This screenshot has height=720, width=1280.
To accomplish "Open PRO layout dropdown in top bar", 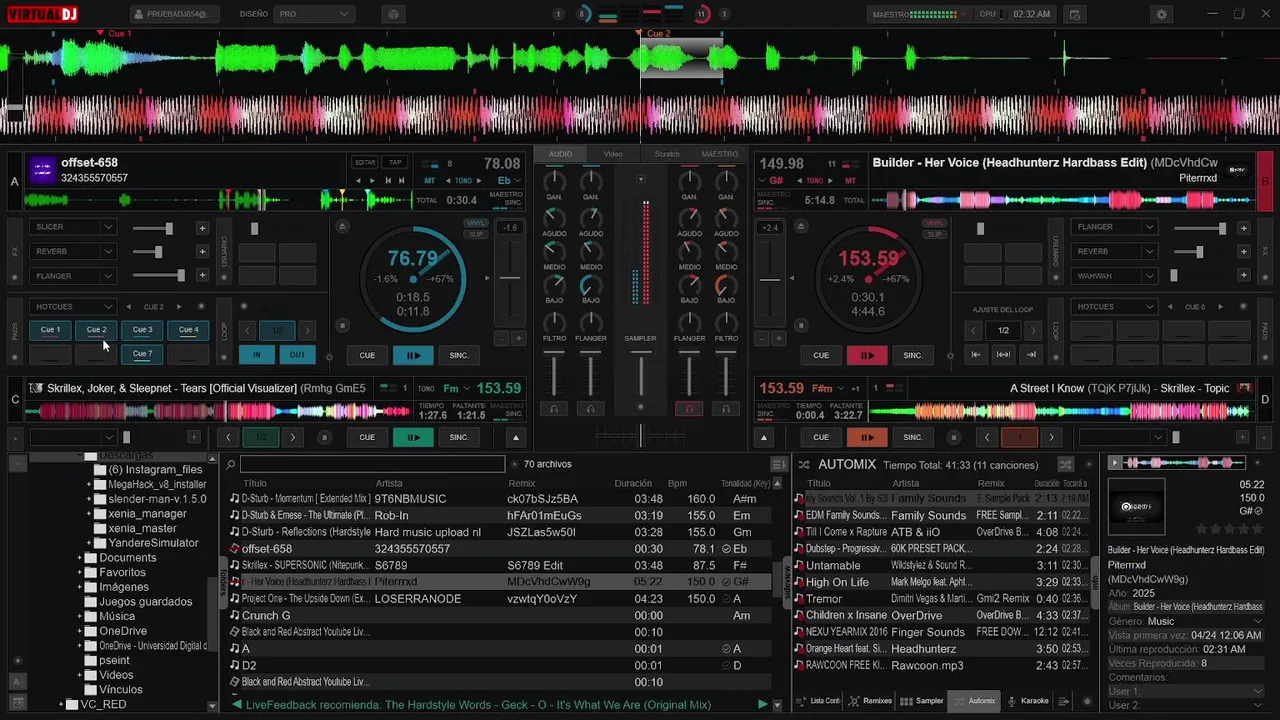I will tap(314, 15).
